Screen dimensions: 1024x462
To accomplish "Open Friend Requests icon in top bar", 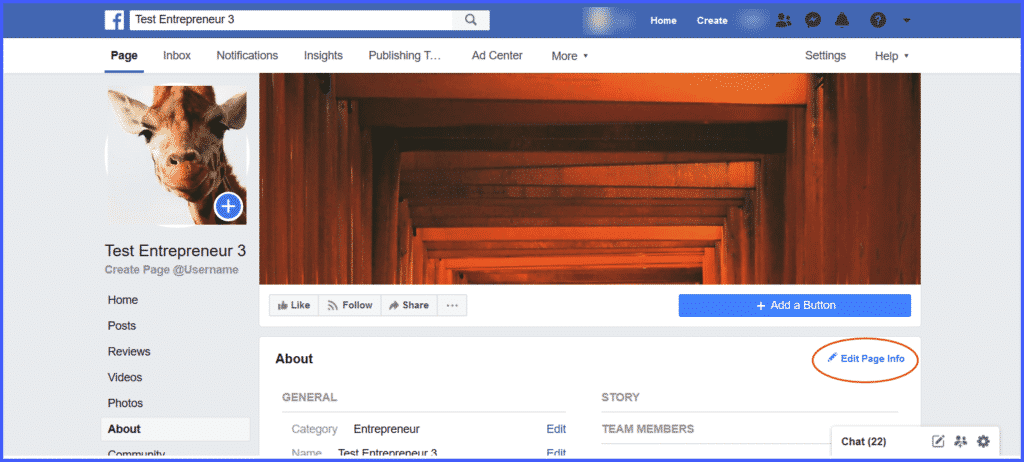I will click(783, 20).
